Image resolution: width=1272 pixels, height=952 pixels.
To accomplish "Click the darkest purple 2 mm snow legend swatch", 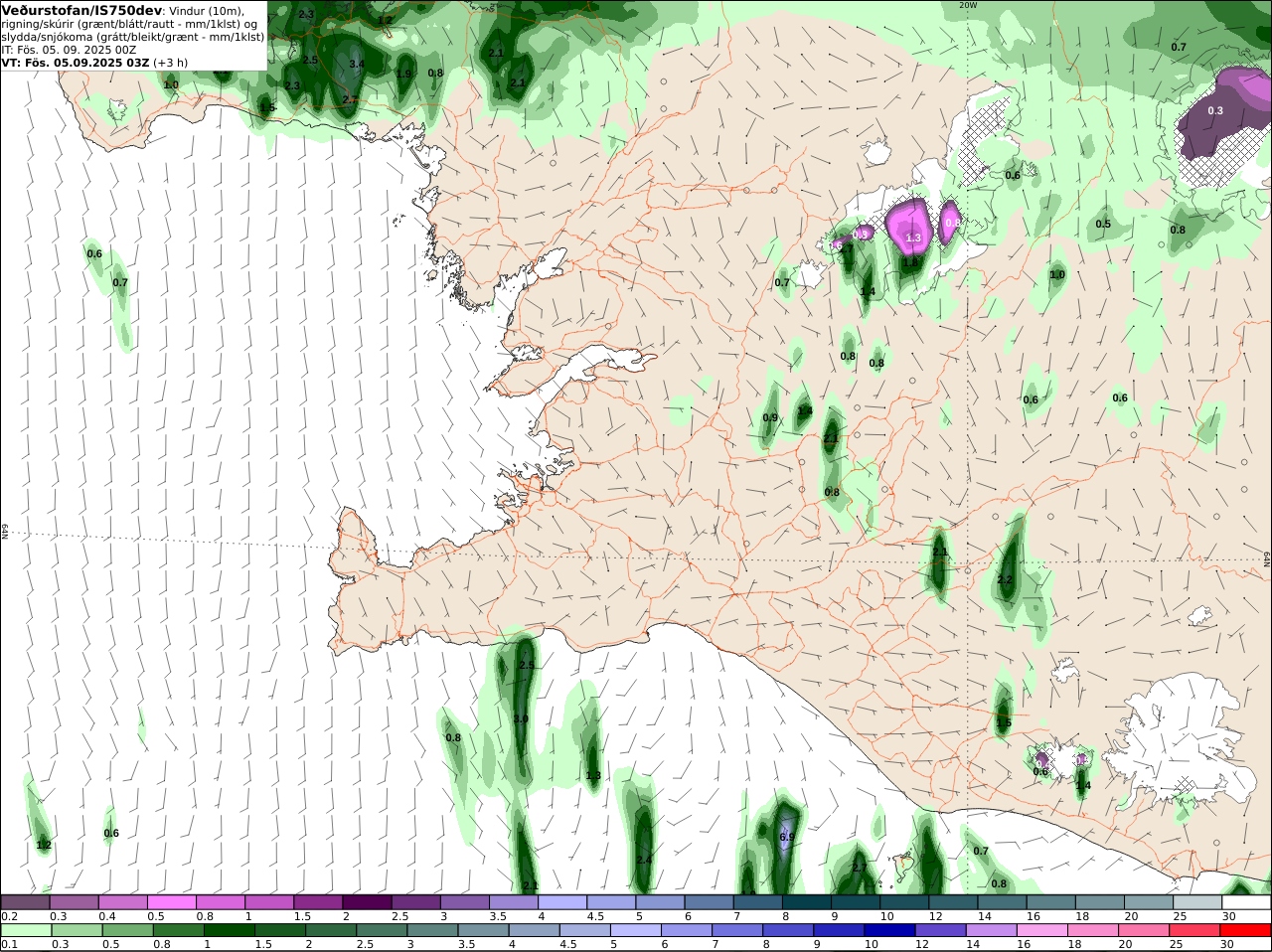I will click(367, 902).
